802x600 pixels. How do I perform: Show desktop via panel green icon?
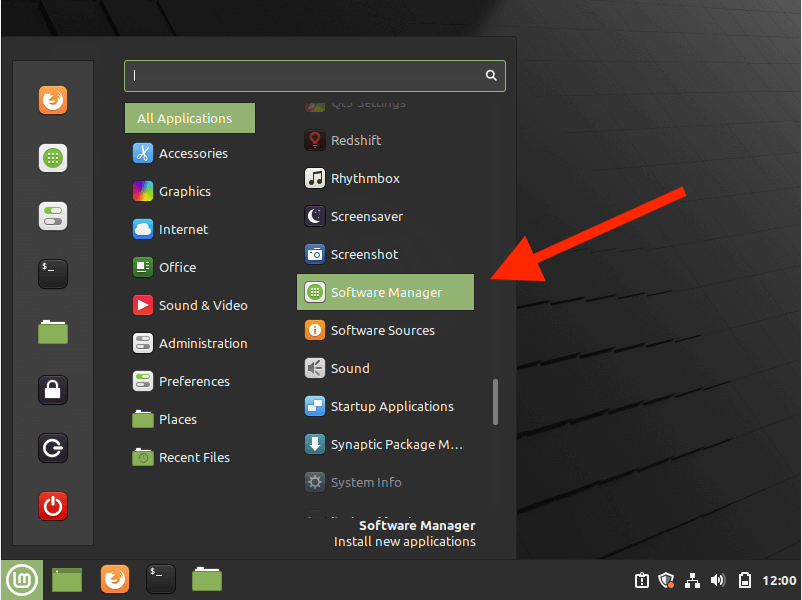pos(67,580)
